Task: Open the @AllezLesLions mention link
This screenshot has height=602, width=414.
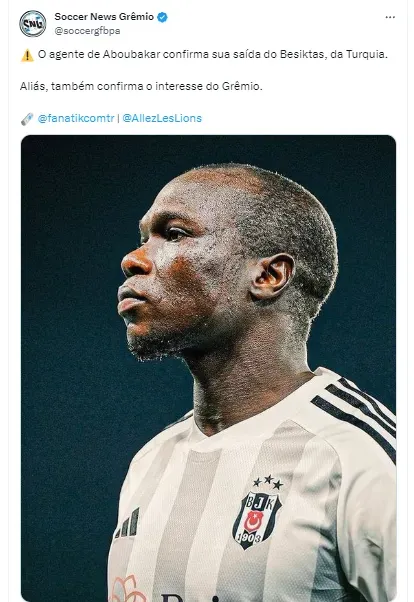Action: 162,118
